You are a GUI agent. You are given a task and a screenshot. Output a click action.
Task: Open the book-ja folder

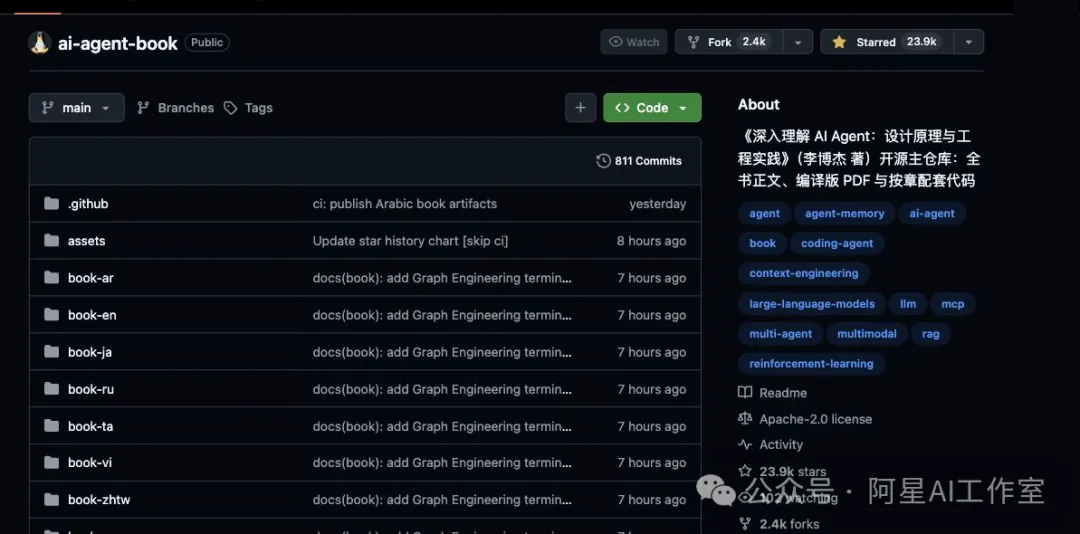[90, 353]
